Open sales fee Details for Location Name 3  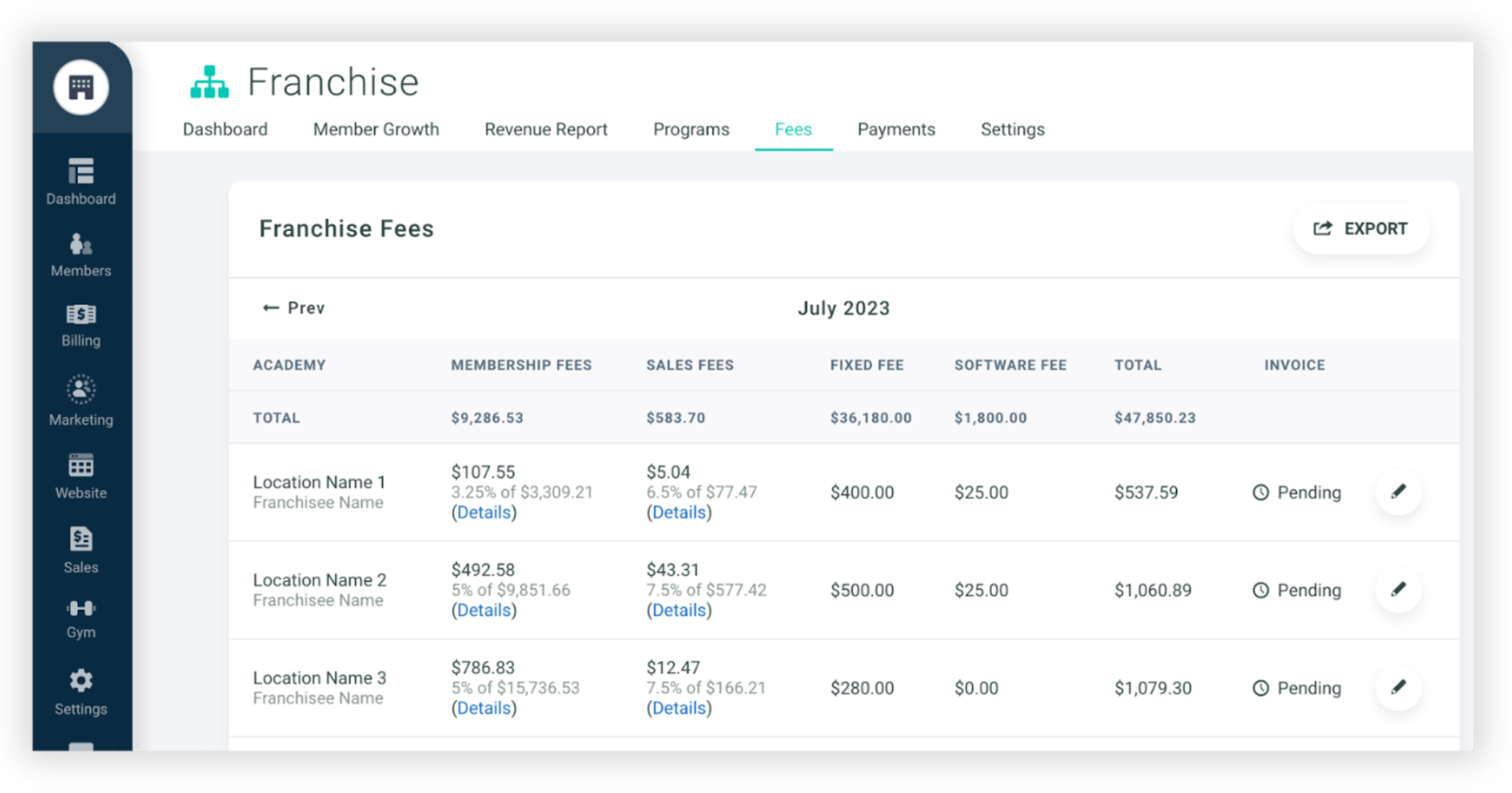pyautogui.click(x=679, y=708)
